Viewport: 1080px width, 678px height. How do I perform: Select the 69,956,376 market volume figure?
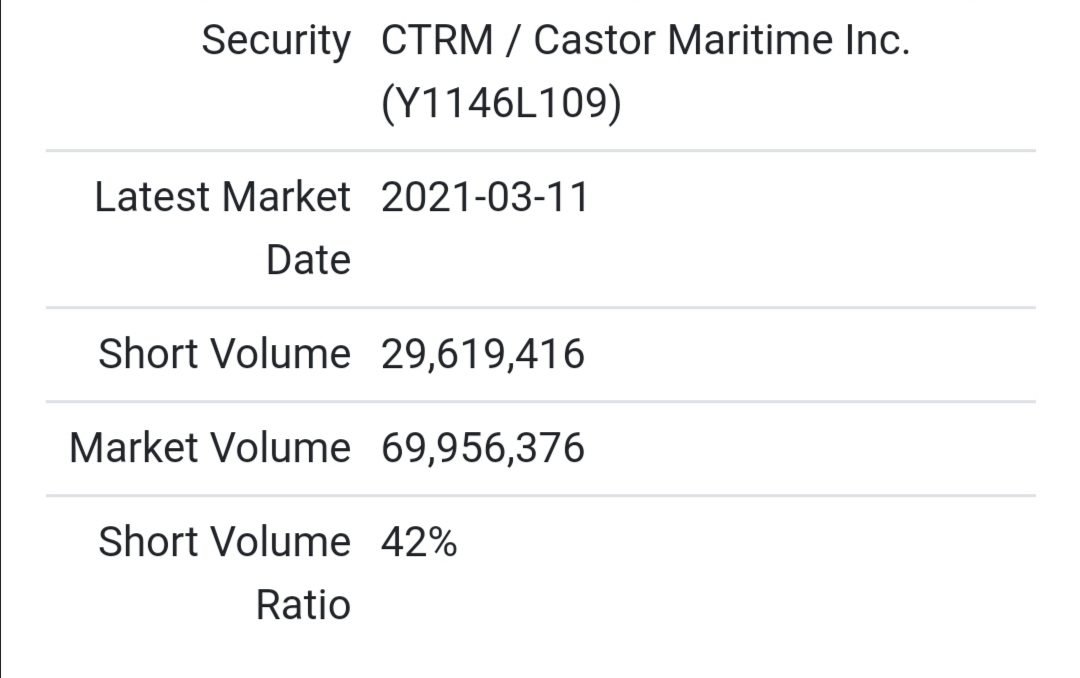pos(482,448)
